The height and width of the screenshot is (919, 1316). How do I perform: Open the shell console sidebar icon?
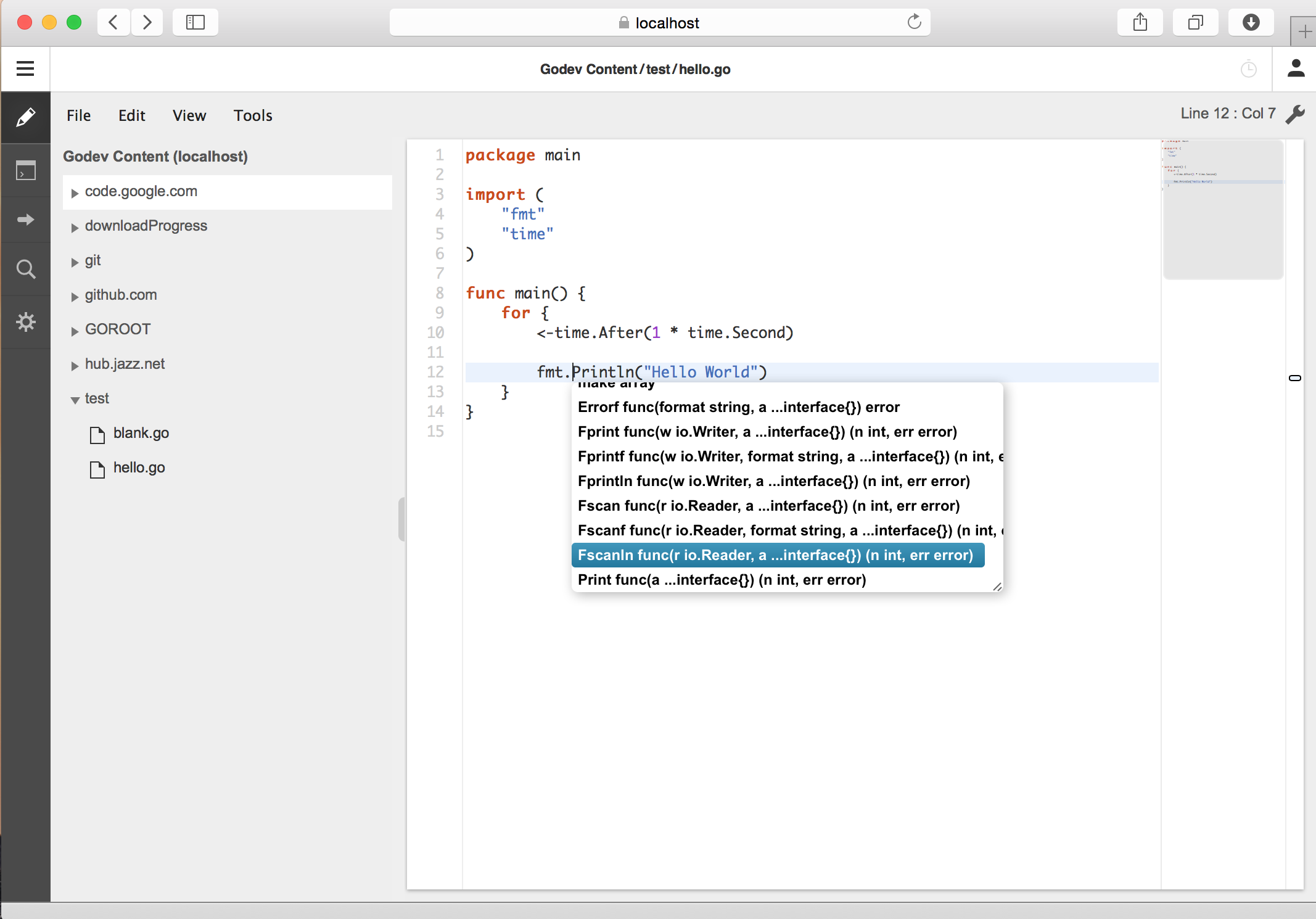pyautogui.click(x=25, y=170)
